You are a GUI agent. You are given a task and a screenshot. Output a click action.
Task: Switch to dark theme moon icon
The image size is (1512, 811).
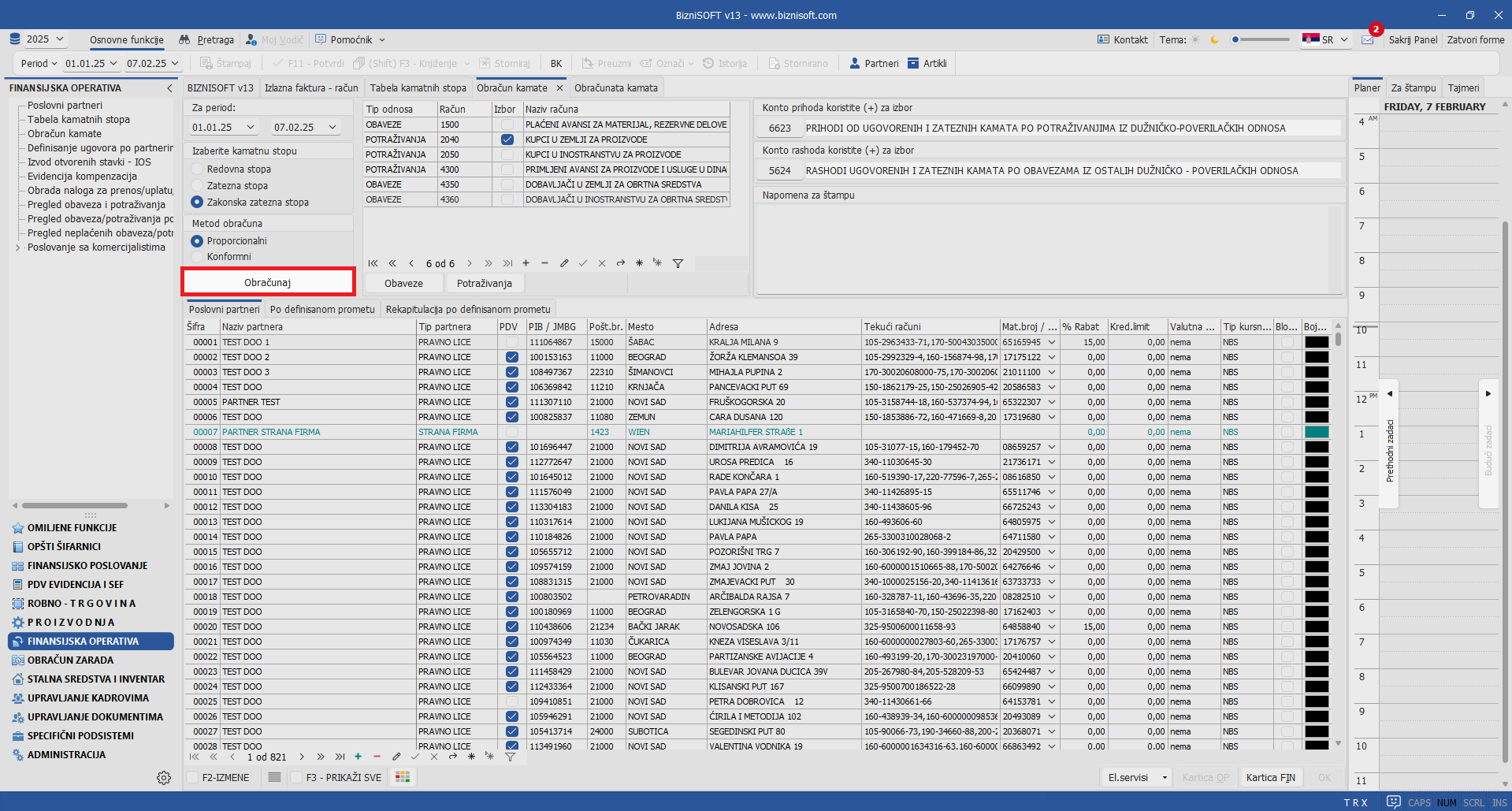click(x=1214, y=39)
